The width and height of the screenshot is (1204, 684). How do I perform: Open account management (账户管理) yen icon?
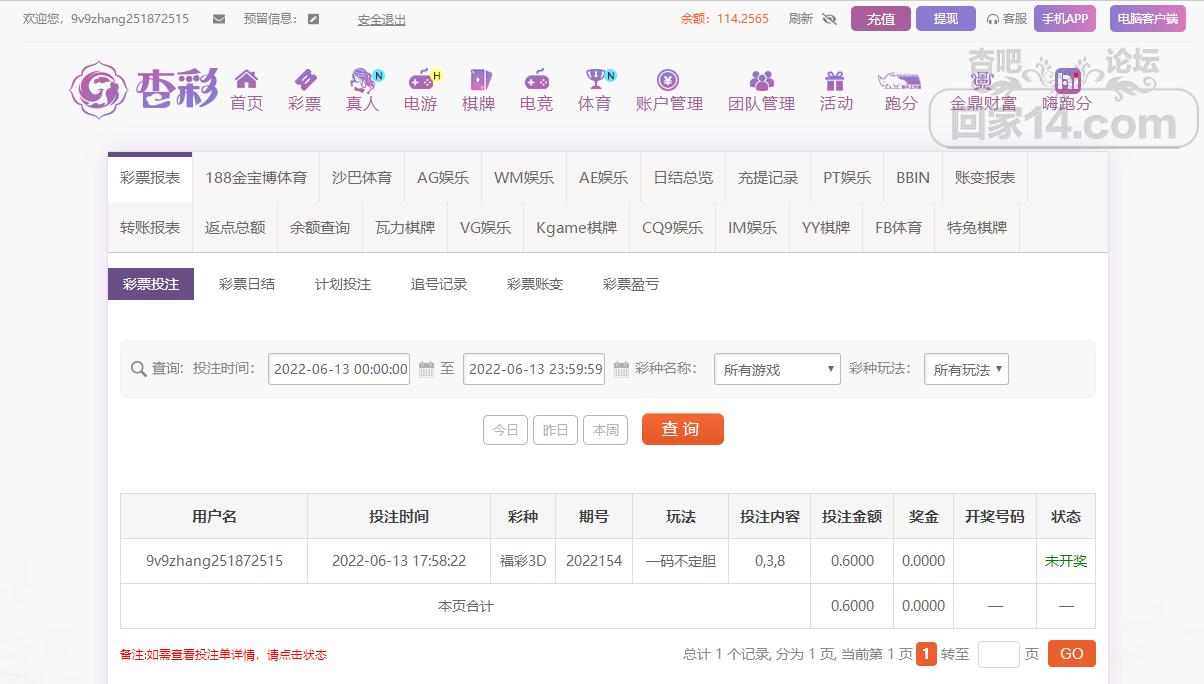668,80
